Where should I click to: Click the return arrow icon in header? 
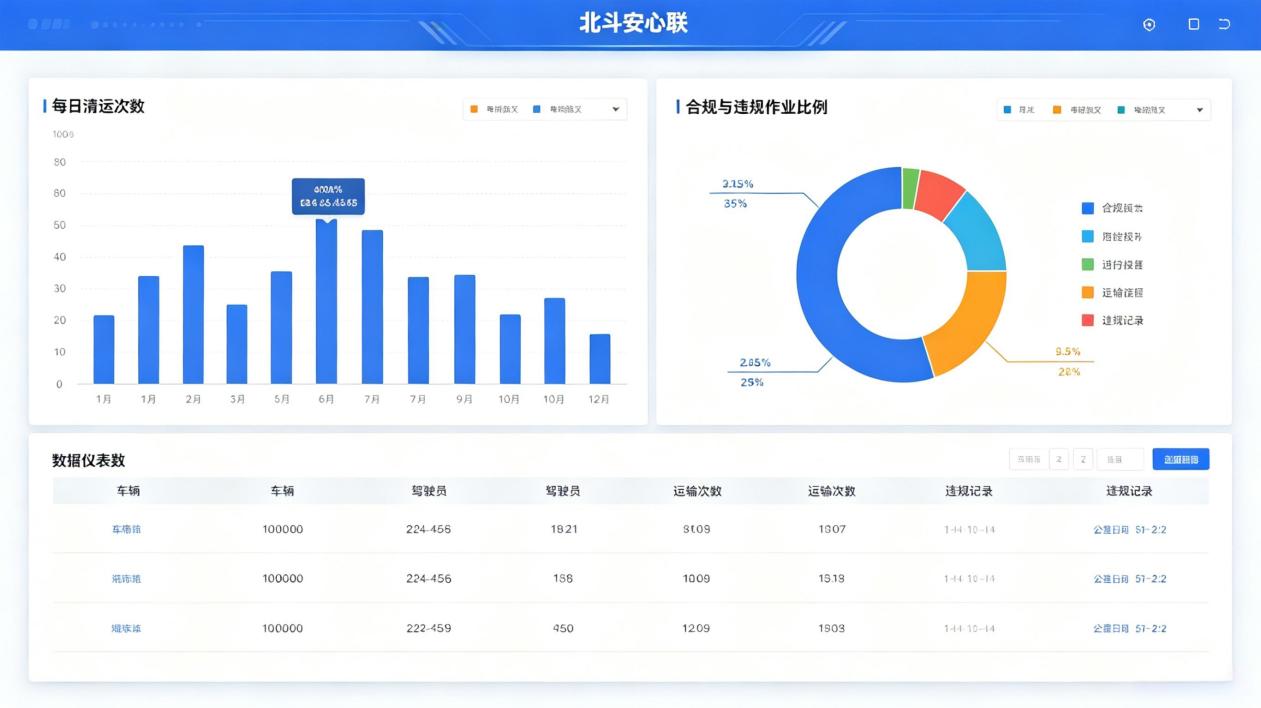(1224, 24)
